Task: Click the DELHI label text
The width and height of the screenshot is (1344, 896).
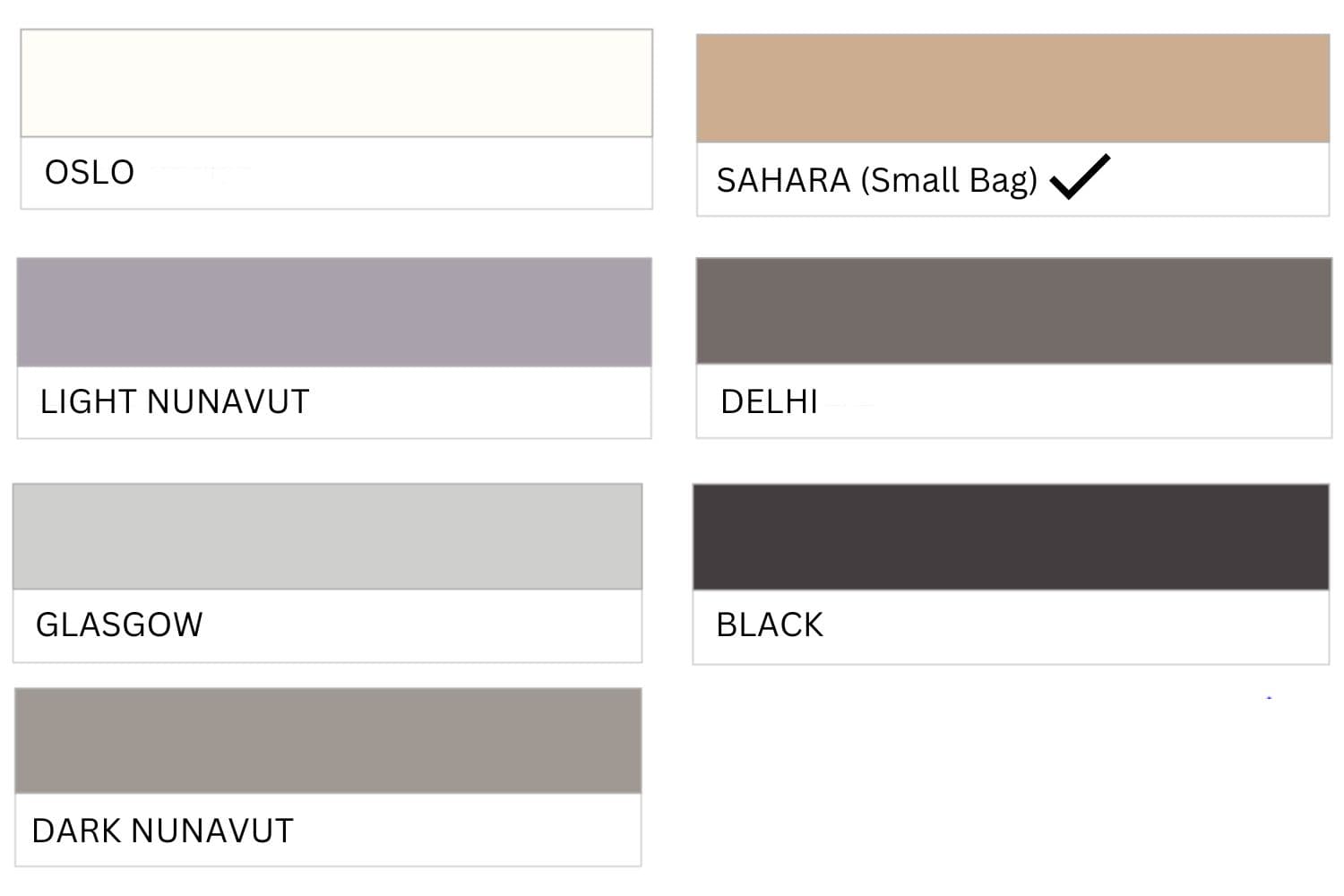Action: [x=769, y=401]
